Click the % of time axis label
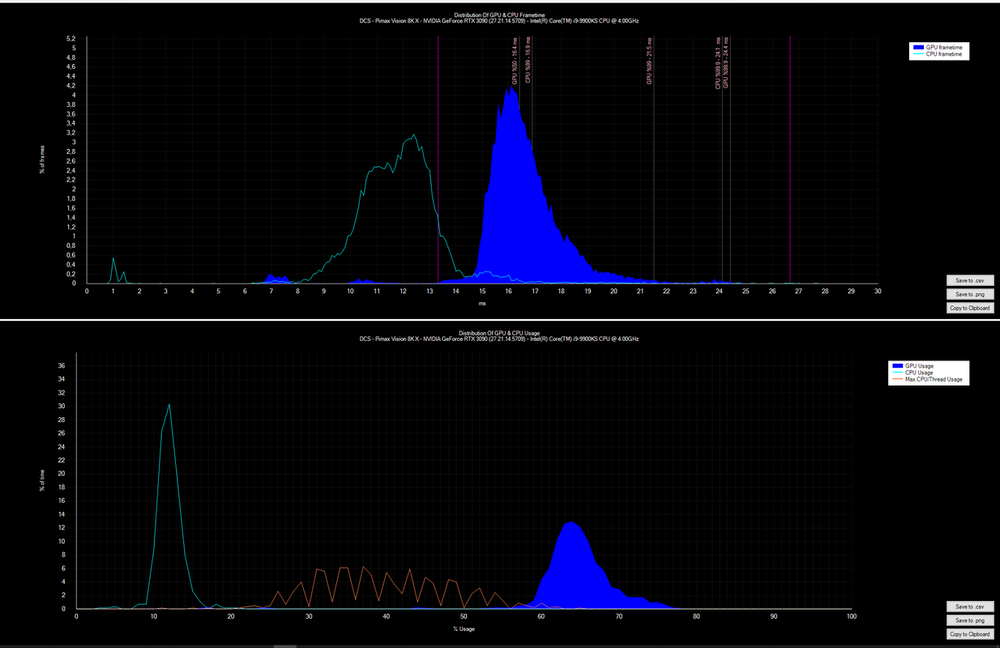1000x648 pixels. point(43,480)
